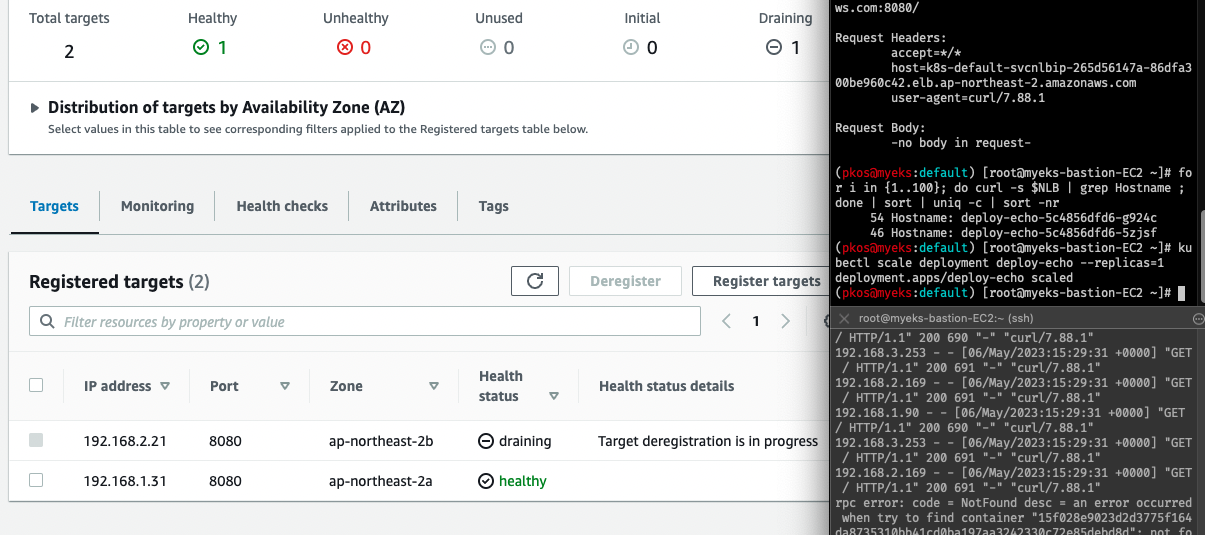Go to the previous page arrow in pagination
1205x535 pixels.
pyautogui.click(x=727, y=321)
